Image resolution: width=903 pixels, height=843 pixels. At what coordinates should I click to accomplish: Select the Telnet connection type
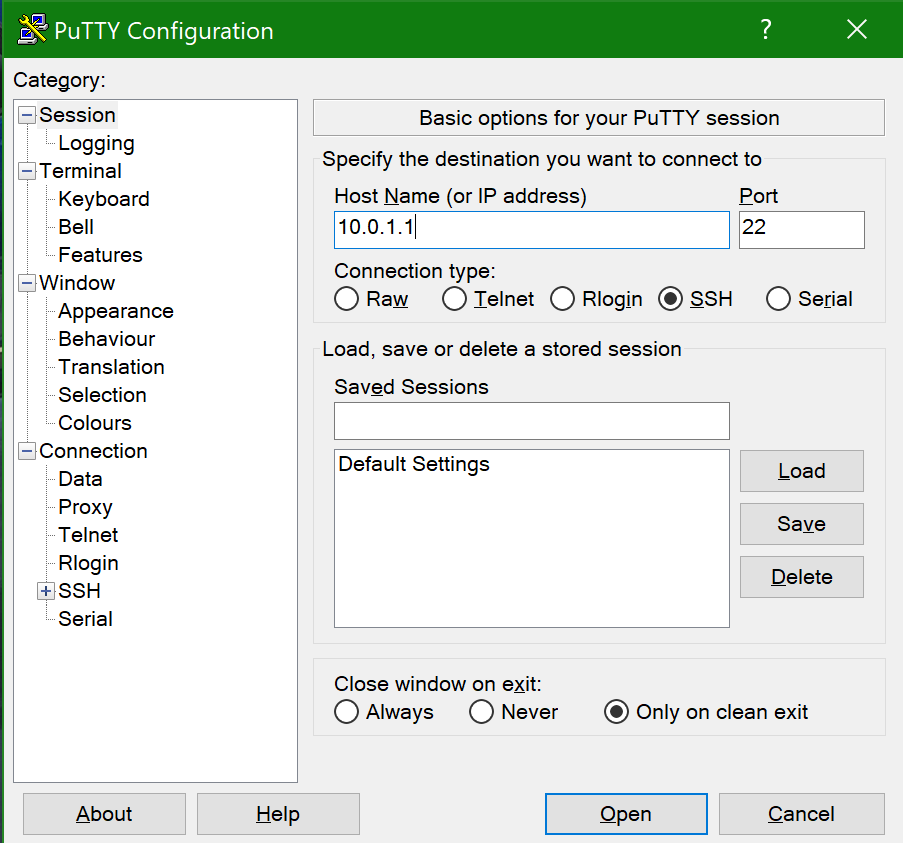[454, 298]
